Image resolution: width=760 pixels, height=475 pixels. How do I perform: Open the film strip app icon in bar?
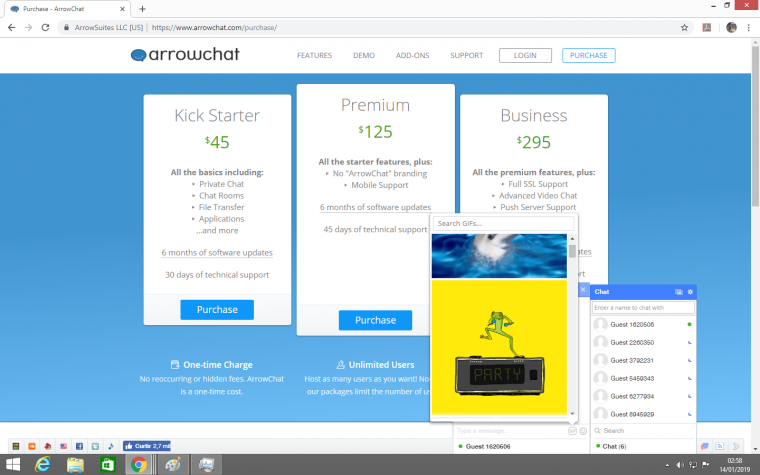(16, 446)
